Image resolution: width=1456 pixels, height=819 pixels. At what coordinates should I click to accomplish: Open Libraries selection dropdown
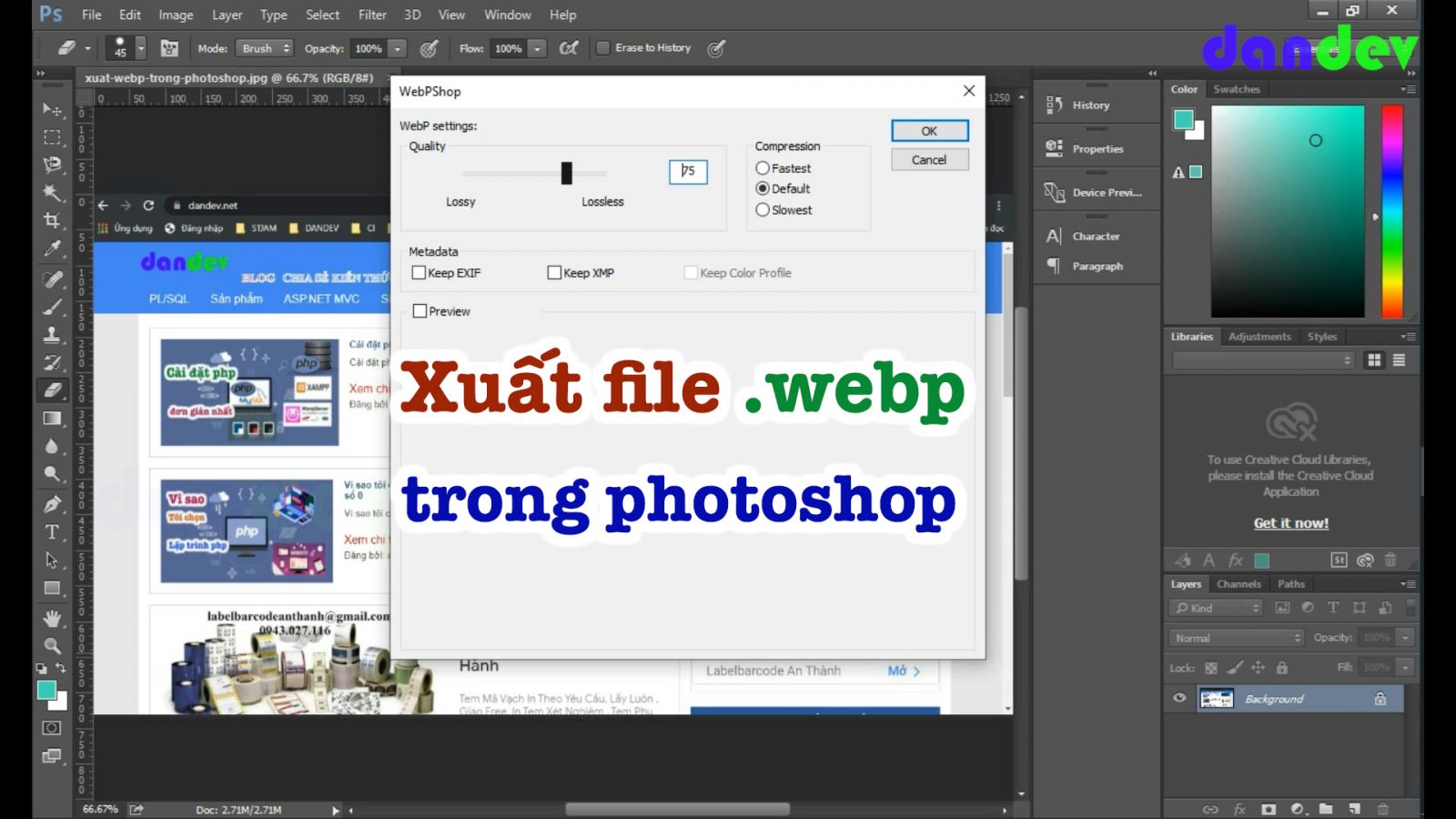(x=1264, y=360)
